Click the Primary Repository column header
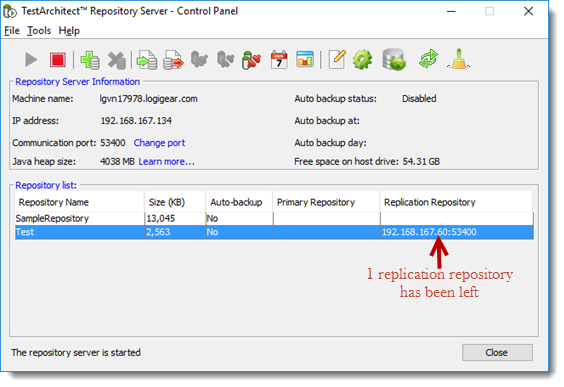The height and width of the screenshot is (387, 564). pyautogui.click(x=326, y=202)
